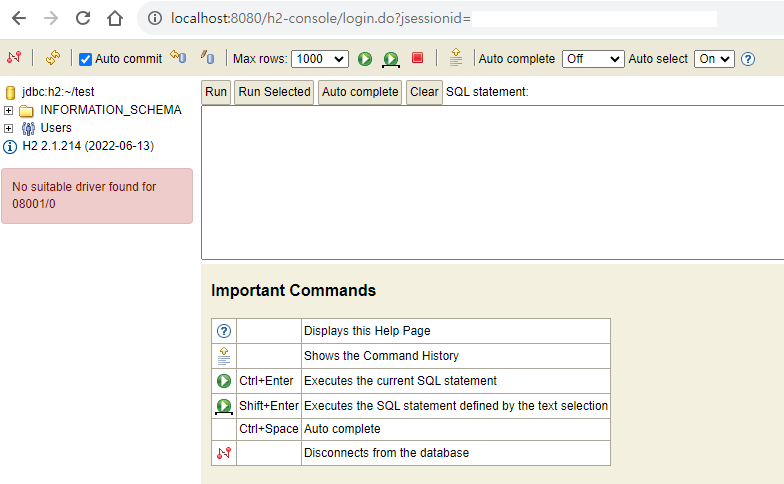The width and height of the screenshot is (784, 484).
Task: Click 'Shows the Command History' text
Action: (x=381, y=356)
